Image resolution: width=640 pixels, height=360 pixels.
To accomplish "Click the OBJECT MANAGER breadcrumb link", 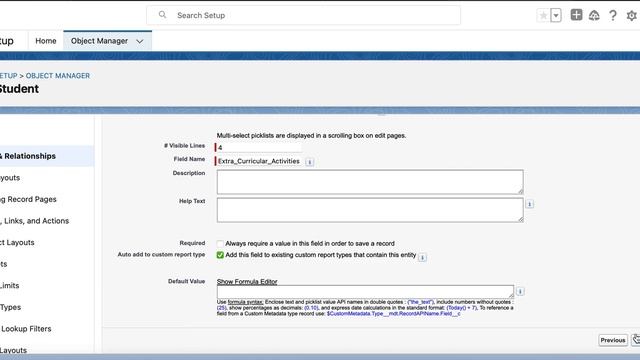I will 58,76.
